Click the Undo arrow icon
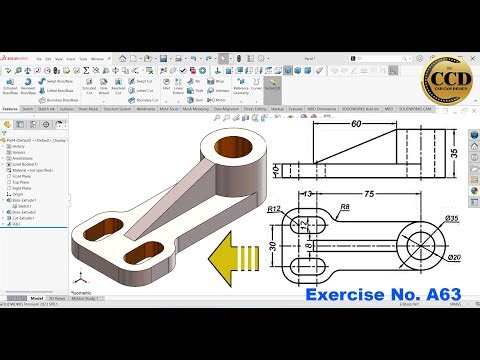This screenshot has width=480, height=360. click(193, 59)
